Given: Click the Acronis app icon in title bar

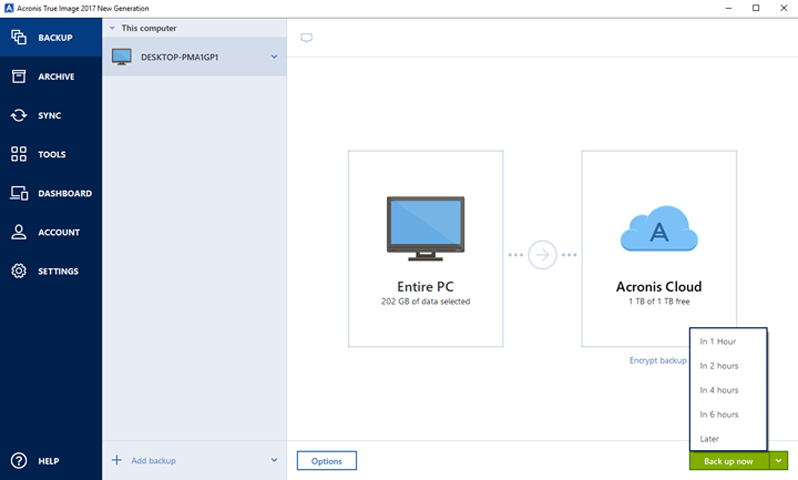Looking at the screenshot, I should pos(9,8).
